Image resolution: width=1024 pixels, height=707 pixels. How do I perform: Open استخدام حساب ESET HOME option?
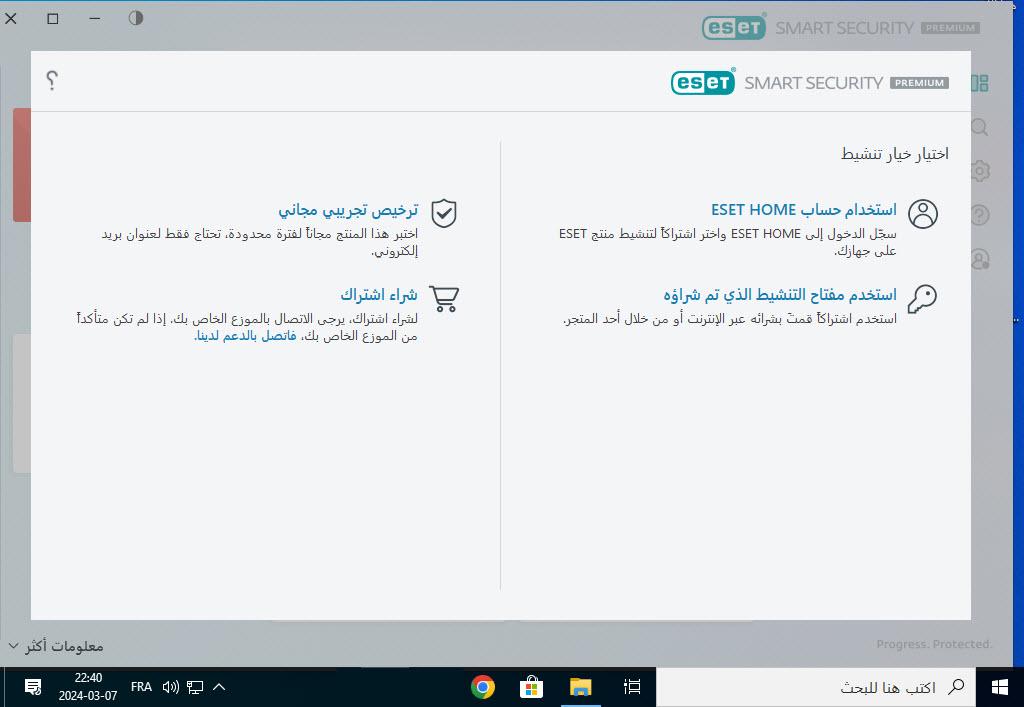point(803,210)
